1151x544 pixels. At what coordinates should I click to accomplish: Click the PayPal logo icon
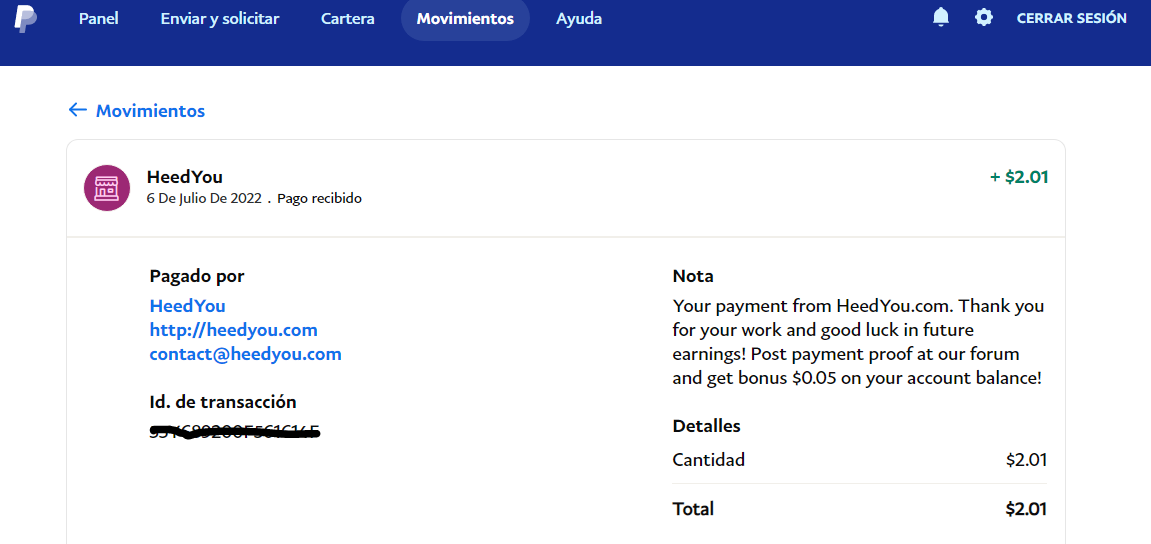point(26,18)
